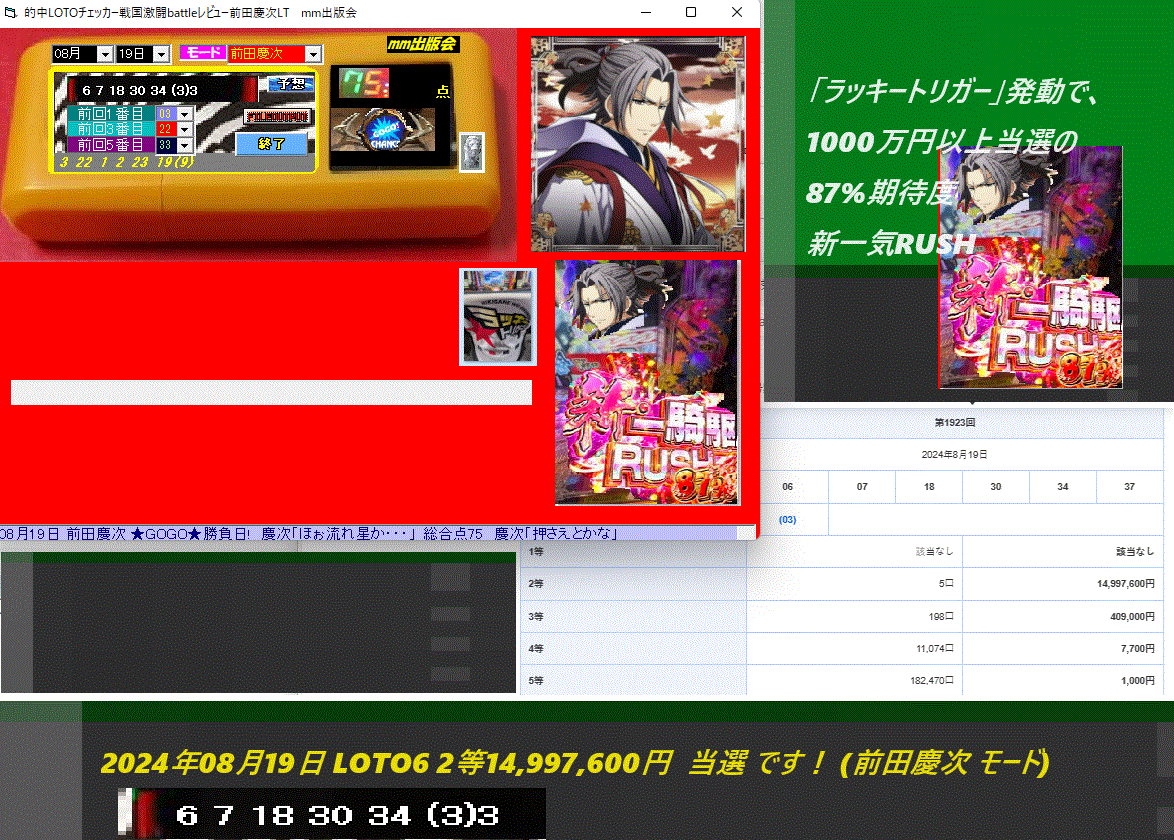Click the ラッキートリガー発動で banner text
The height and width of the screenshot is (840, 1174).
click(x=955, y=92)
